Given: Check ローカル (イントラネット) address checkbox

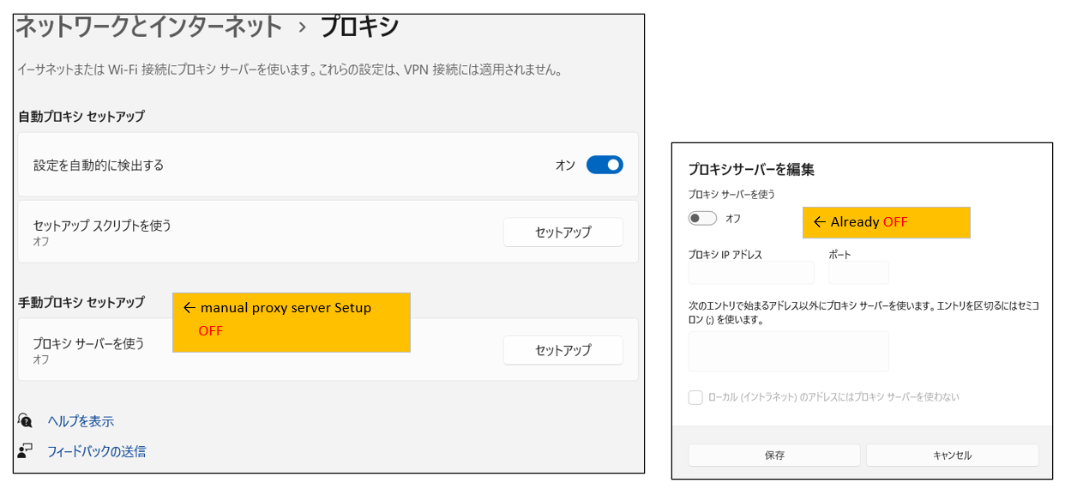Looking at the screenshot, I should coord(696,397).
